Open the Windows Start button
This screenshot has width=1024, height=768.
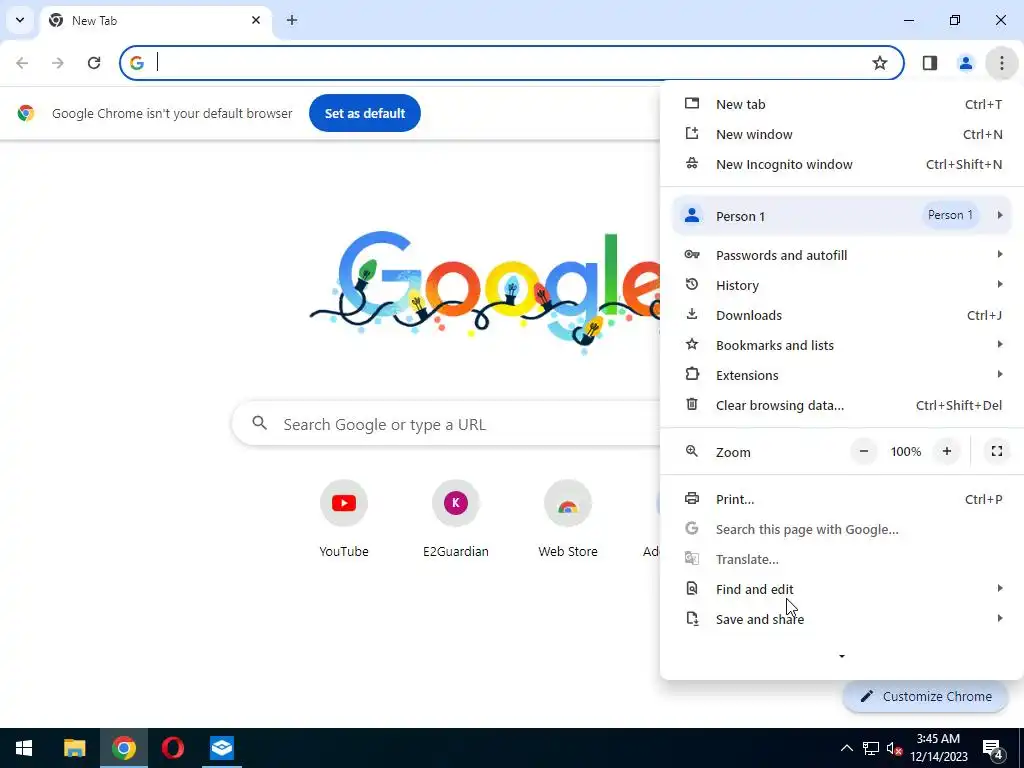(x=24, y=748)
